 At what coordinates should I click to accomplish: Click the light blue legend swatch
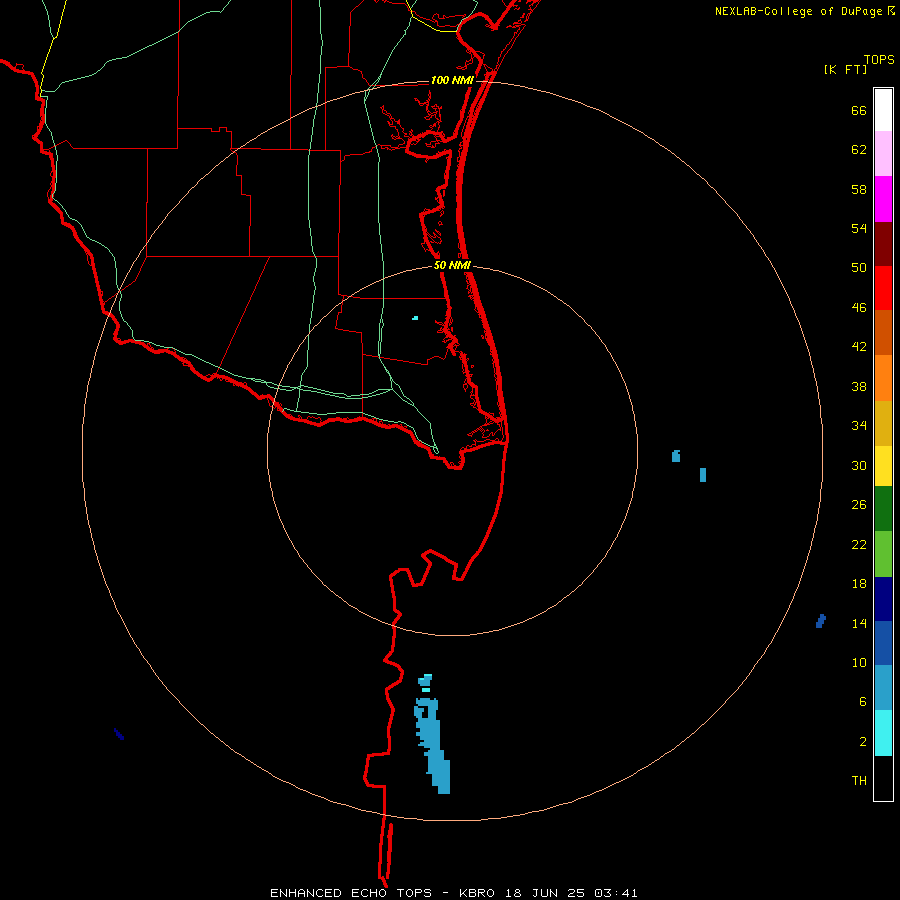click(x=883, y=687)
